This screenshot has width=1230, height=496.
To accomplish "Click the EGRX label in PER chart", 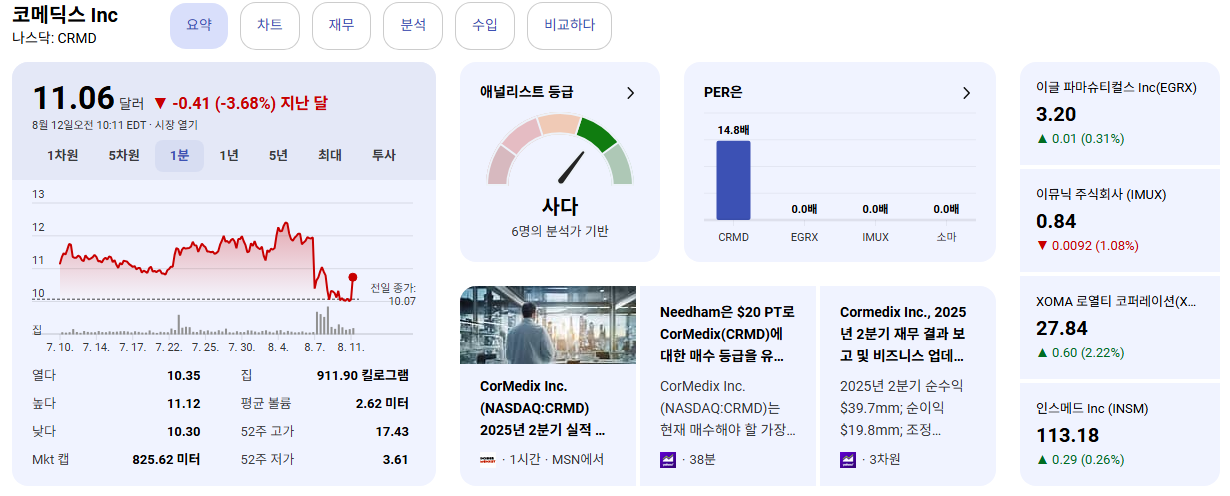I will click(x=804, y=237).
